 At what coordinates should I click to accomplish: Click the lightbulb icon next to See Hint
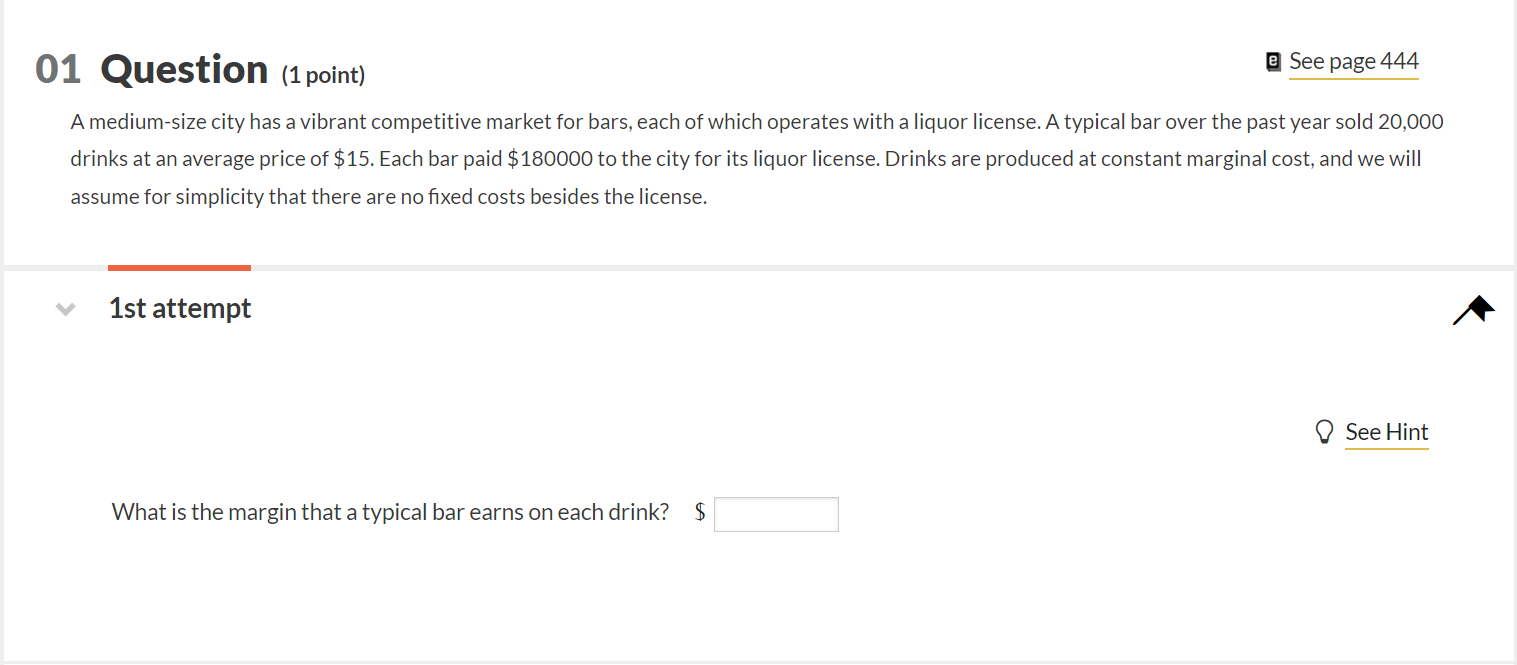coord(1324,431)
